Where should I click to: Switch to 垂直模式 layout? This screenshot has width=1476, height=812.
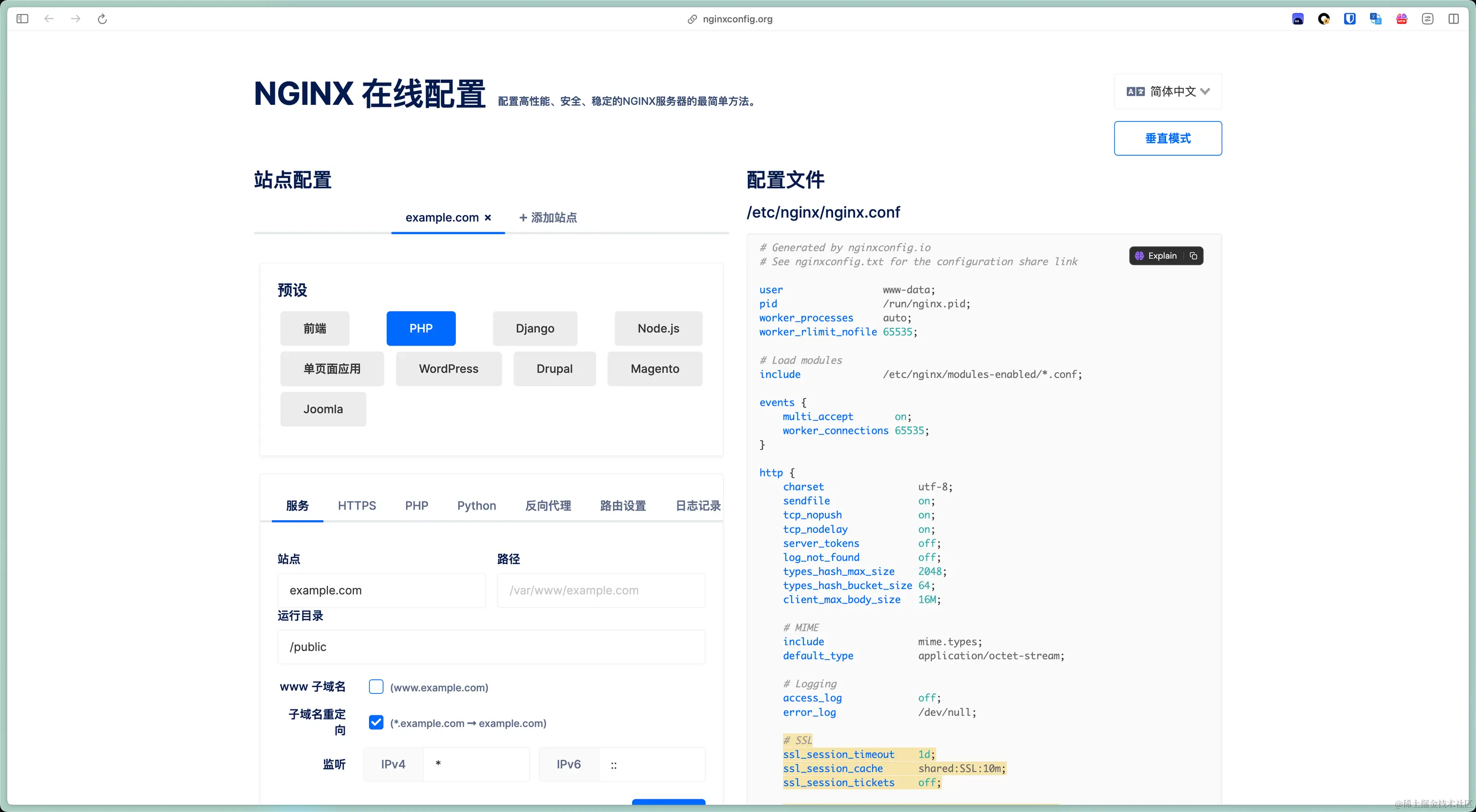(1168, 138)
